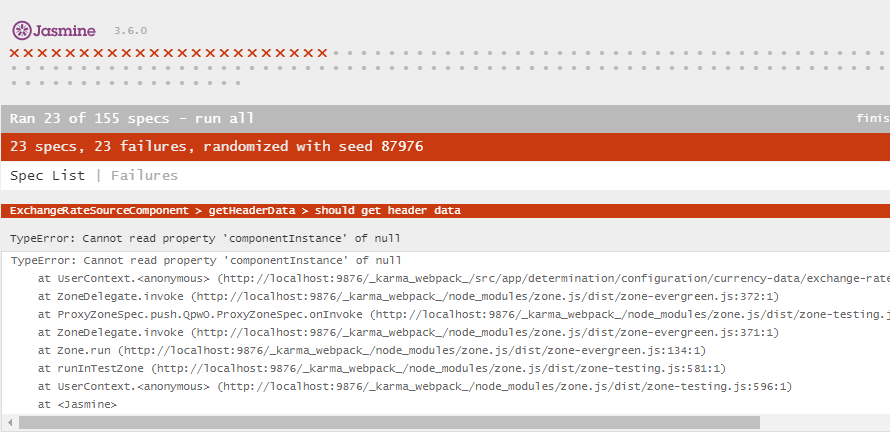Image resolution: width=890 pixels, height=432 pixels.
Task: Click the Jasmine flower logo
Action: tap(22, 31)
